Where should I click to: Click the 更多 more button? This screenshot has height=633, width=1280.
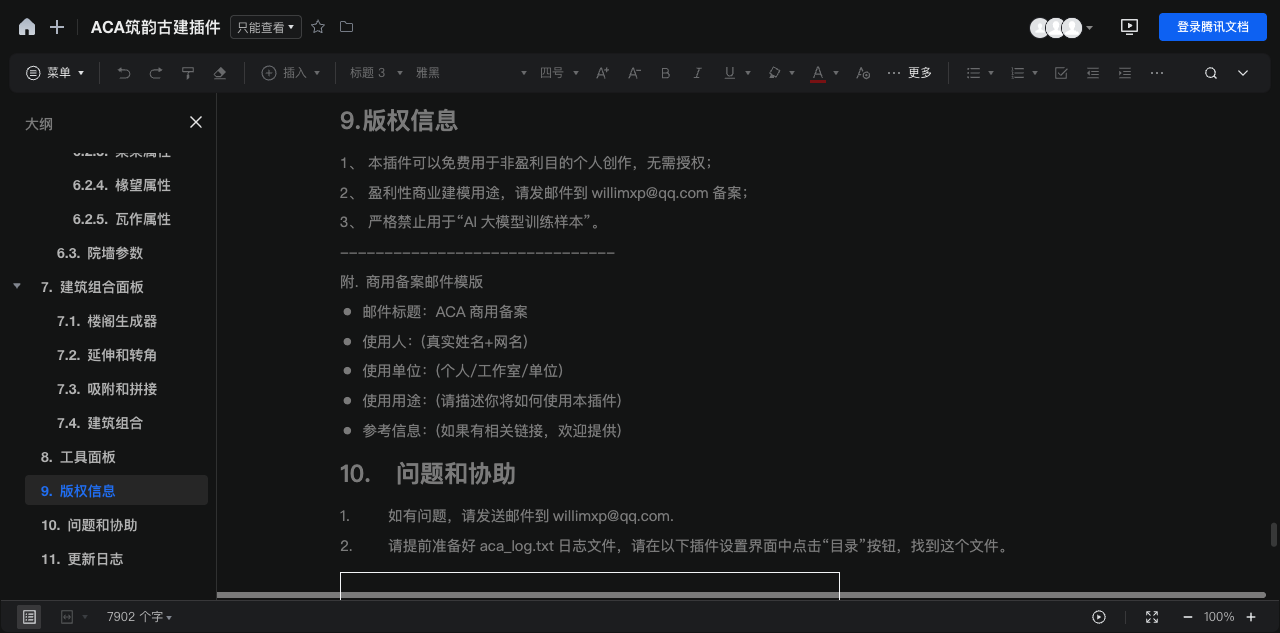tap(909, 73)
